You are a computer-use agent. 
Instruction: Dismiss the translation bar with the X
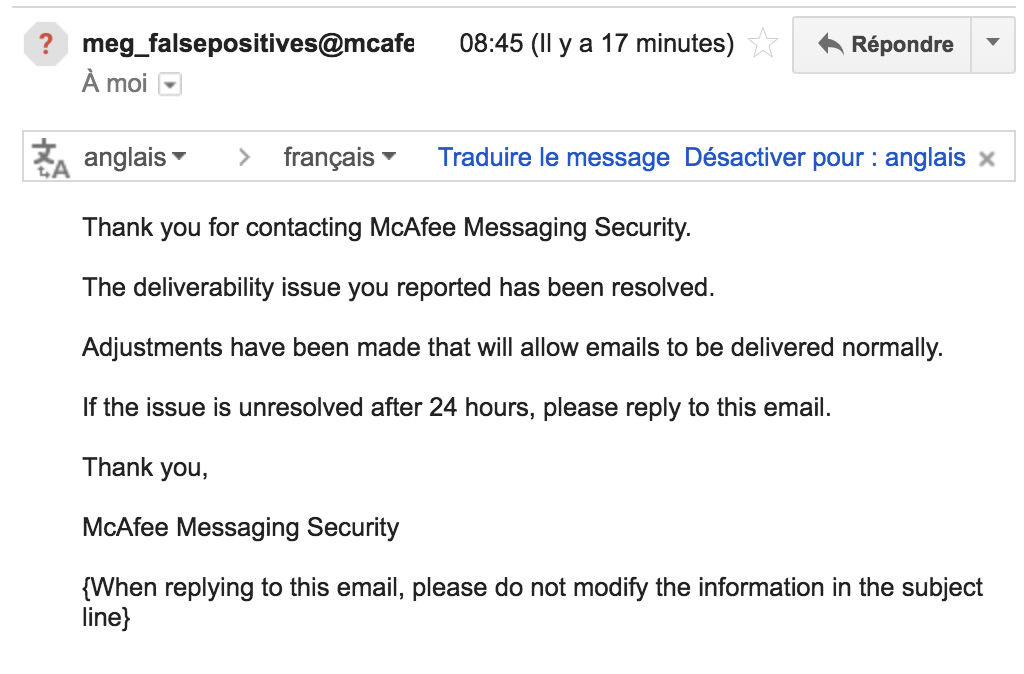coord(987,159)
